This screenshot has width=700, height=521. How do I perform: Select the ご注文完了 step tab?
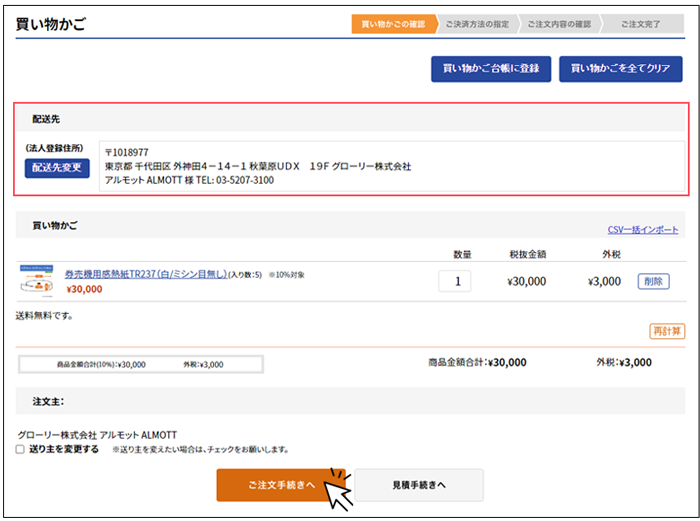641,24
